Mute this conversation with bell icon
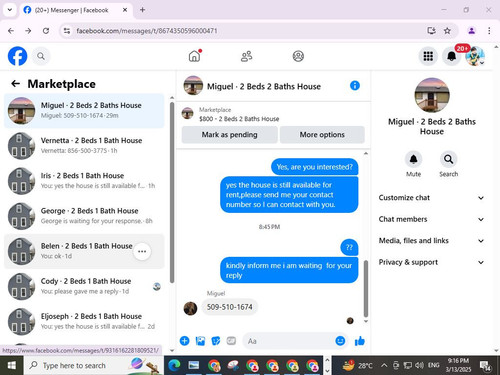This screenshot has width=500, height=375. [413, 159]
